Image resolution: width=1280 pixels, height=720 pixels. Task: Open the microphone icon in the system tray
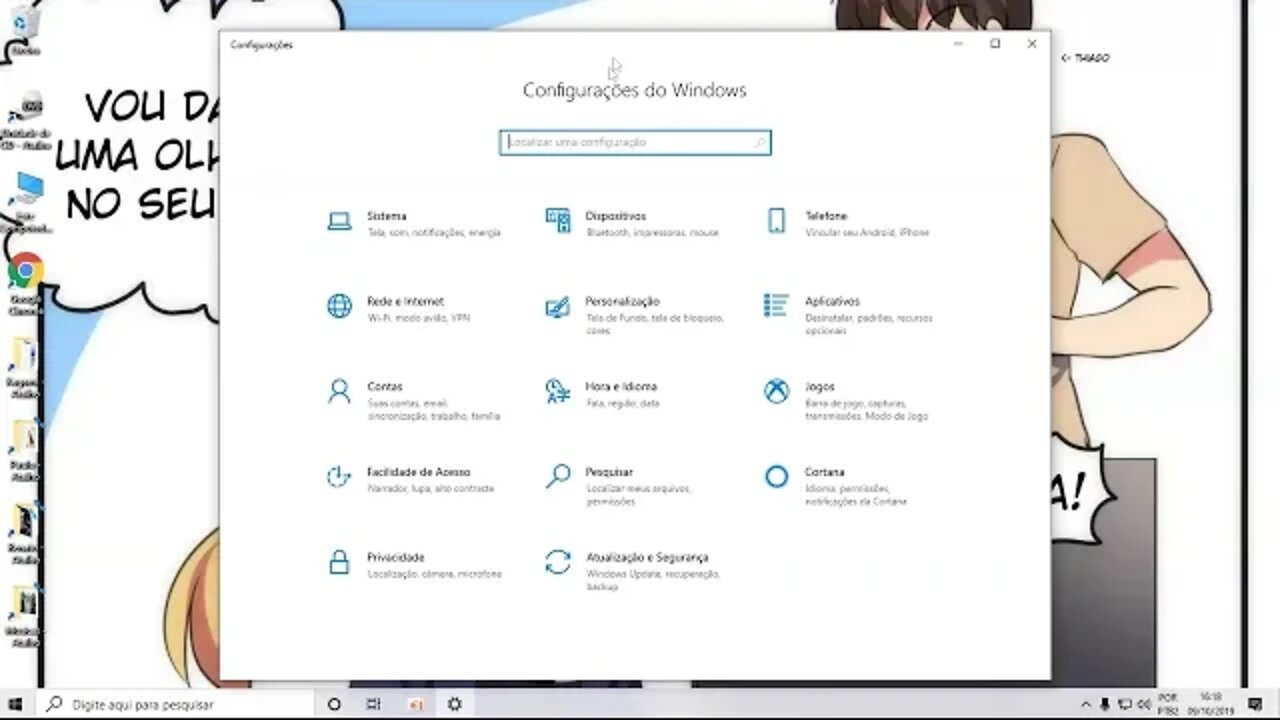(x=1105, y=704)
